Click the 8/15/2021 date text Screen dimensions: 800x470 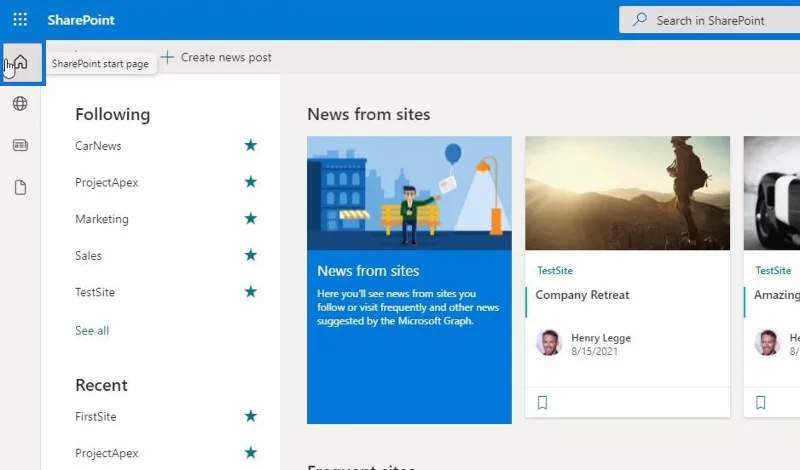click(x=594, y=352)
